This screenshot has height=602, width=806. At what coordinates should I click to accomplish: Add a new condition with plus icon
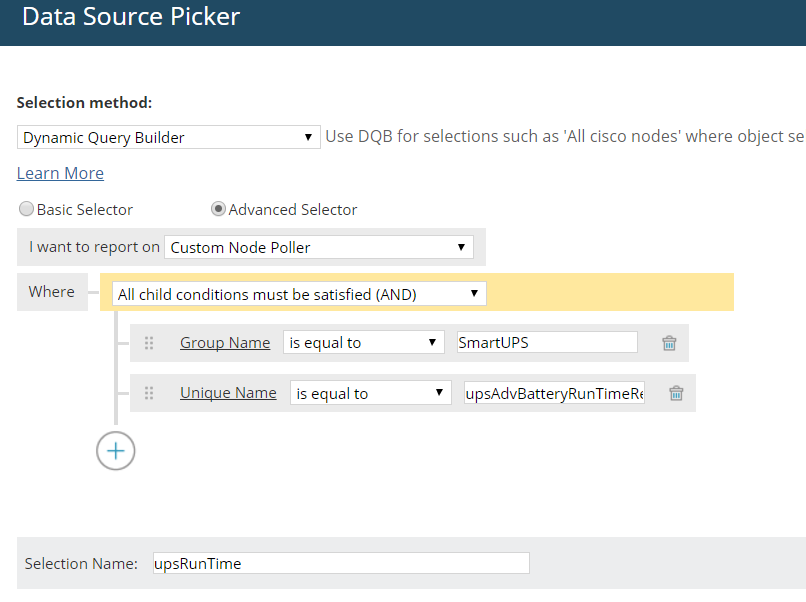click(x=115, y=451)
